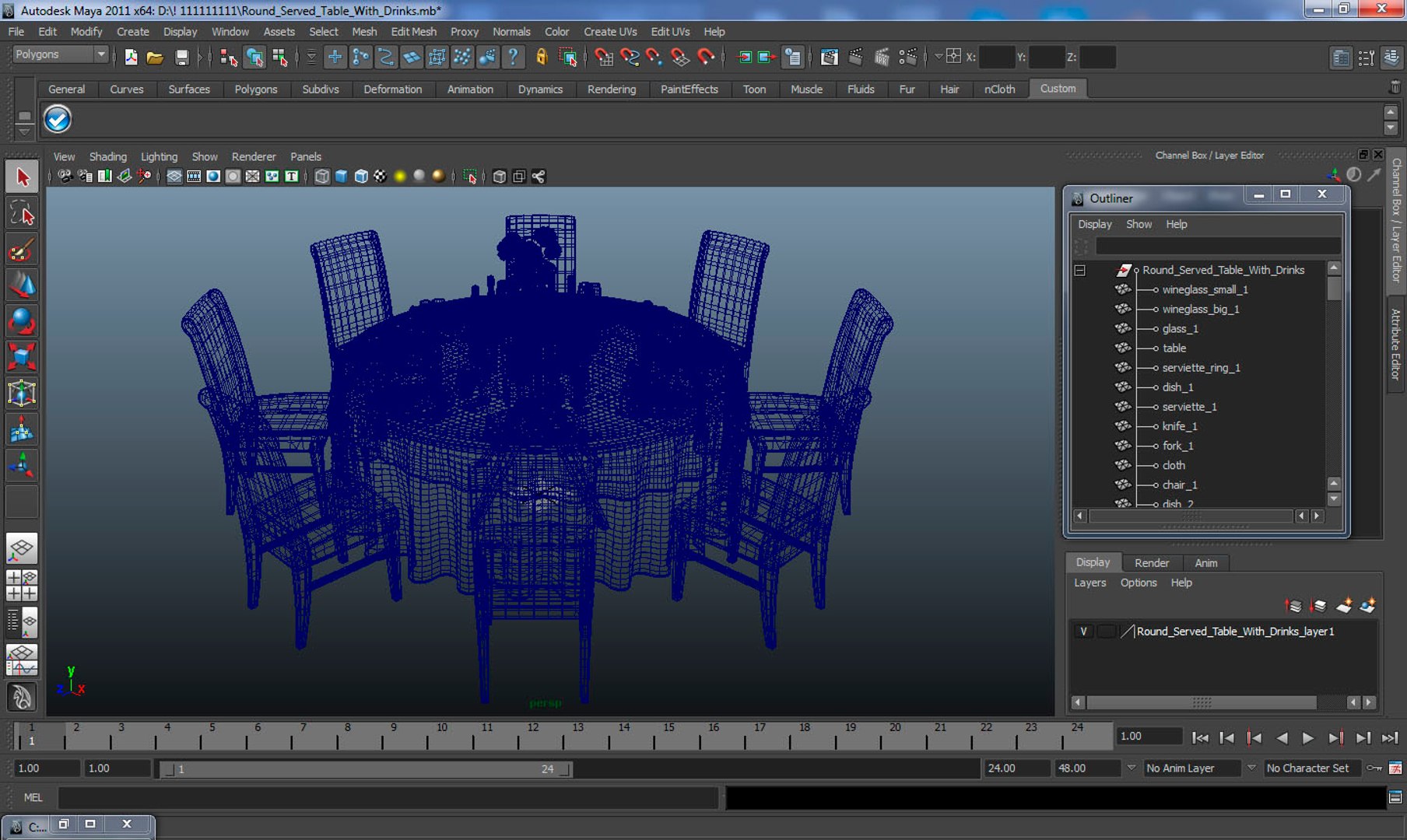Select the Scale tool cube icon
Screen dimensions: 1407x840
[22, 357]
